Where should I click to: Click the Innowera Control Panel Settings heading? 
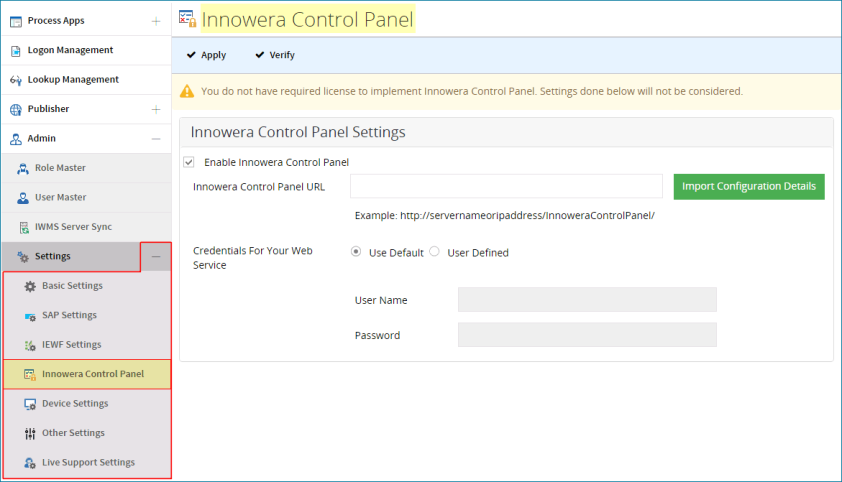[298, 132]
